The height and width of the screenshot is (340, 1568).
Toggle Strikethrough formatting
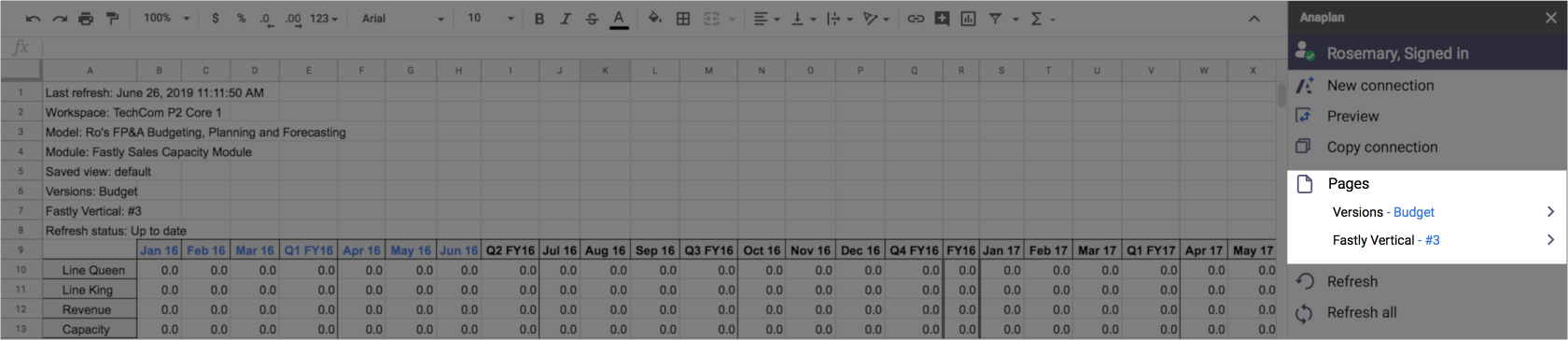pos(592,19)
